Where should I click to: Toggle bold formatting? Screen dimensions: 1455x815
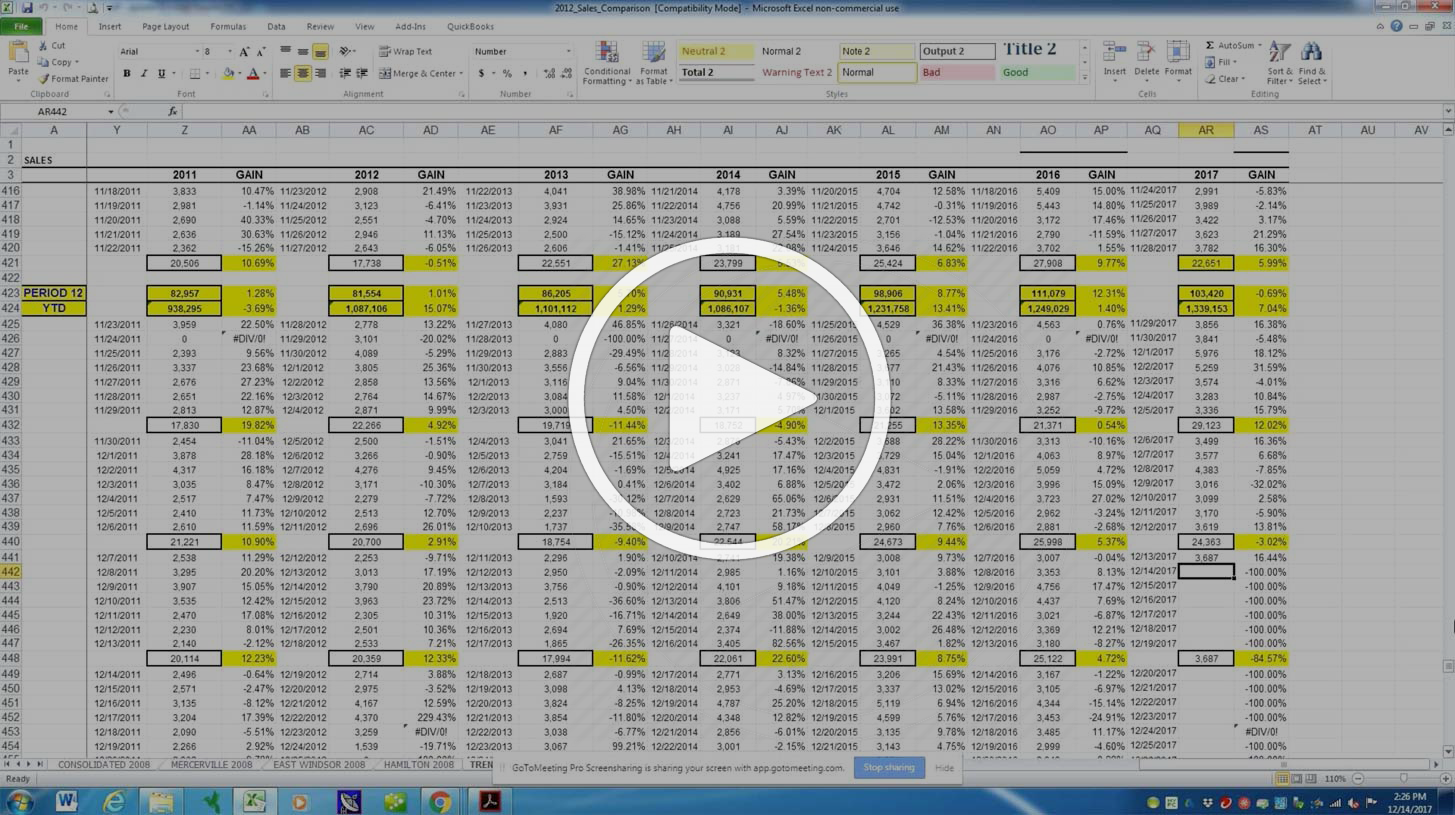tap(127, 74)
